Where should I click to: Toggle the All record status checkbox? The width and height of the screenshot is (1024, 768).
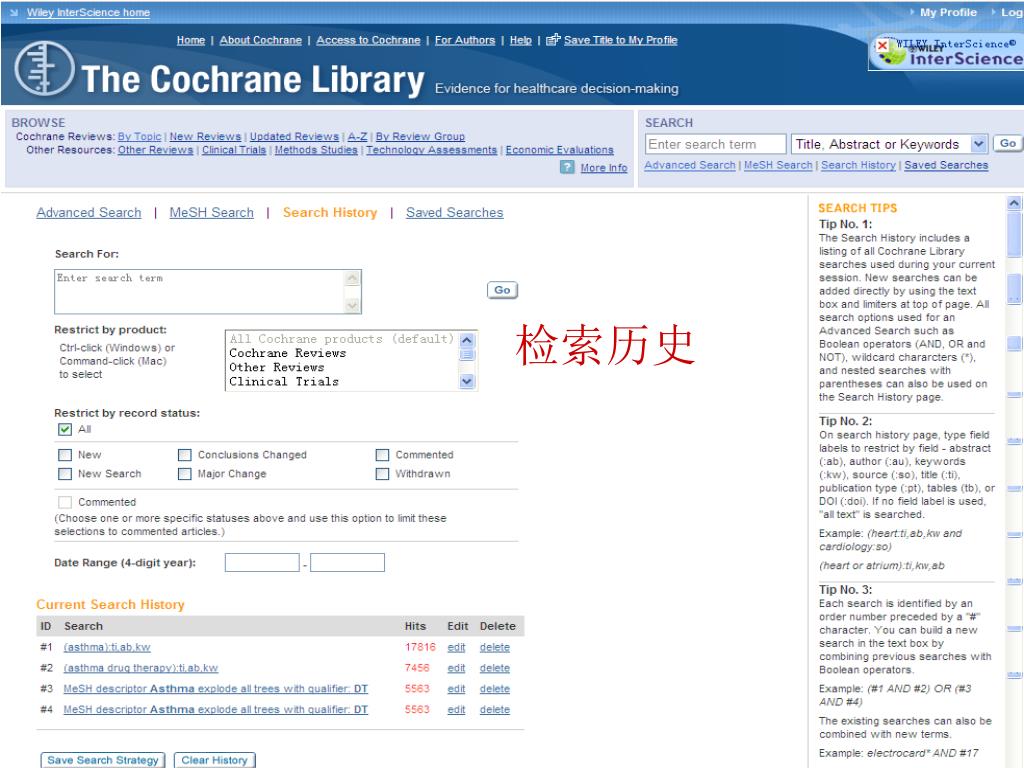tap(65, 429)
